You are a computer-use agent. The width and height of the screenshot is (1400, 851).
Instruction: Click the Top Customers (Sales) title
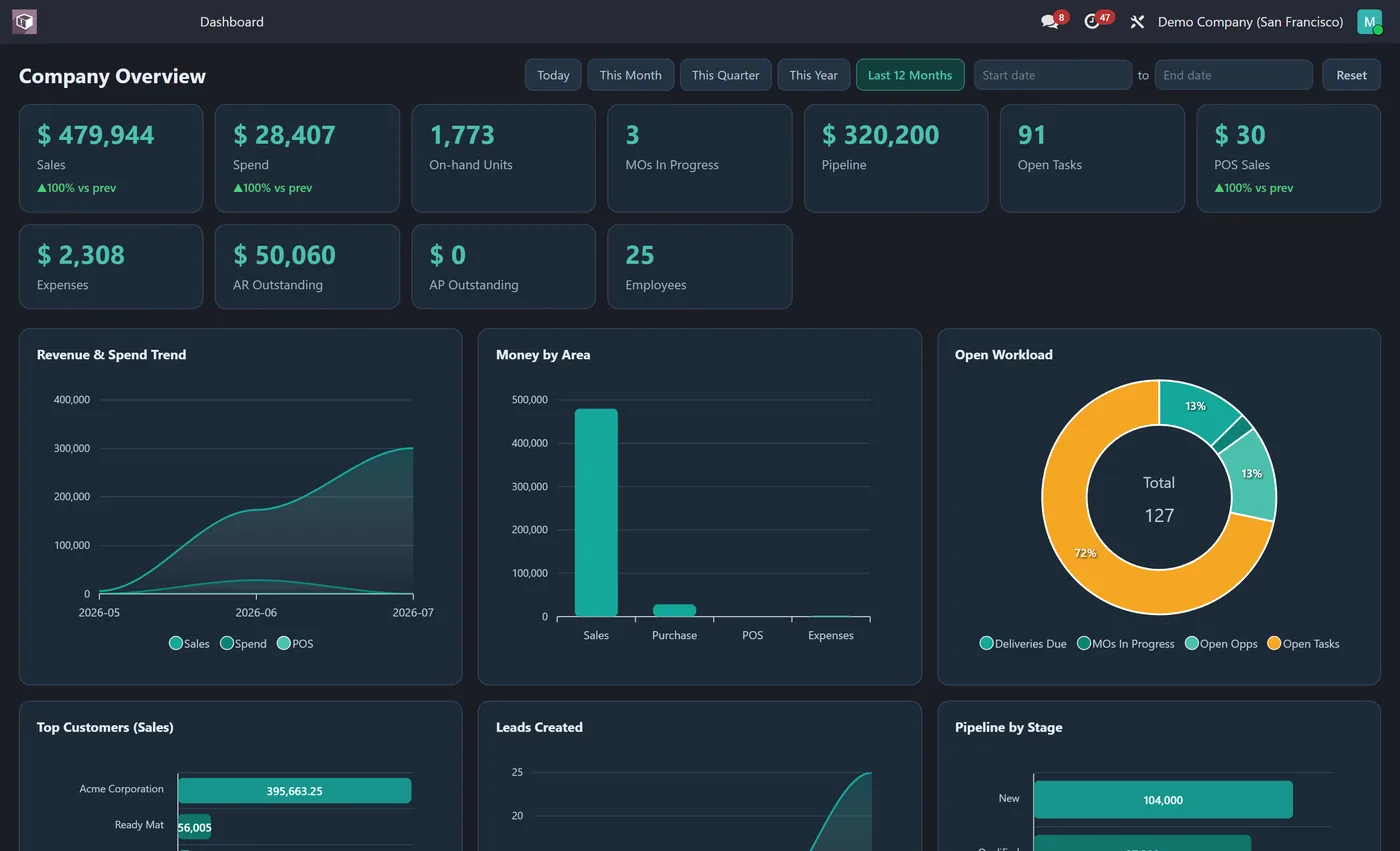pos(105,727)
